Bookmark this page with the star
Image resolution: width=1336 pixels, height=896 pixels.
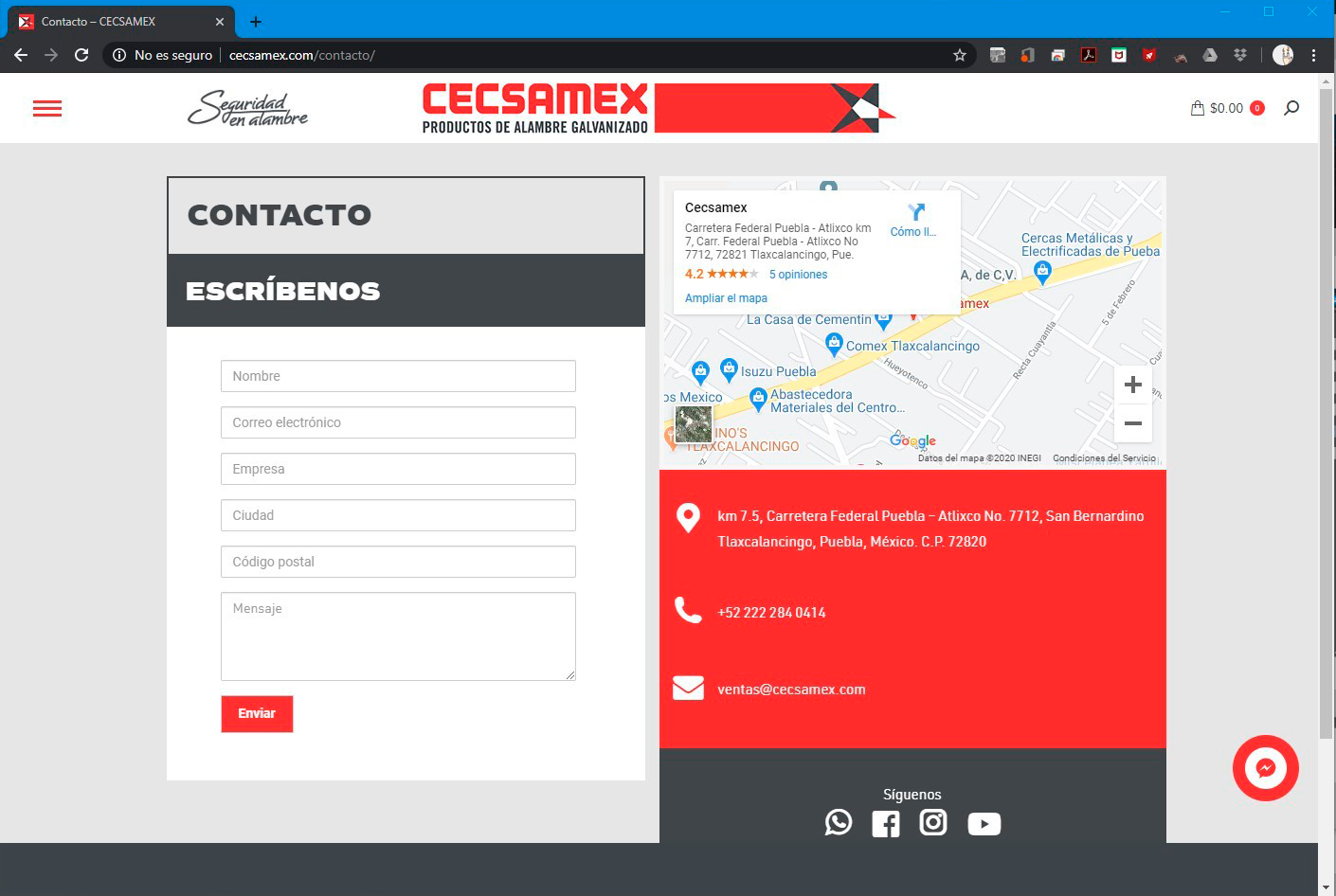[960, 55]
